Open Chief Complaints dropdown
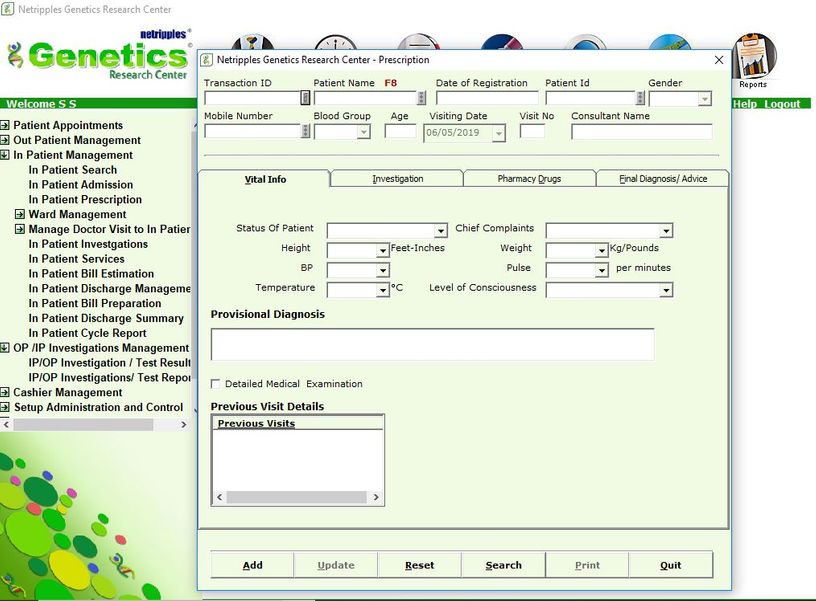Screen dimensions: 816x601 point(666,230)
